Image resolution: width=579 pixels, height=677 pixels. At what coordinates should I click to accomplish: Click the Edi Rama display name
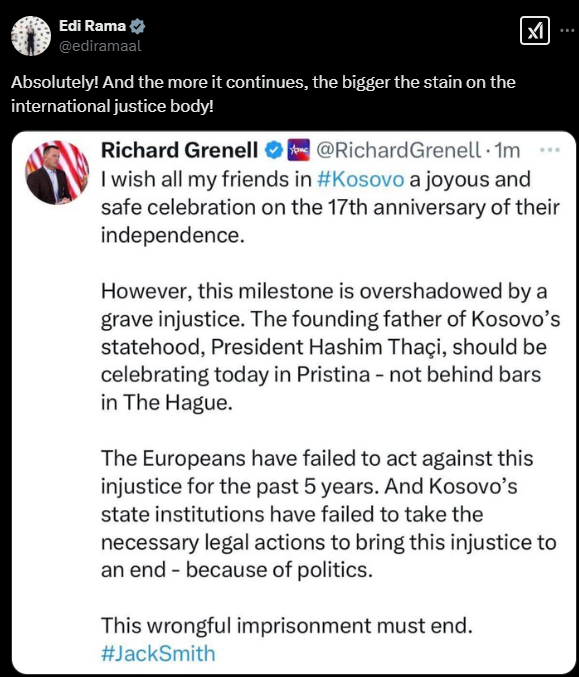(x=92, y=26)
